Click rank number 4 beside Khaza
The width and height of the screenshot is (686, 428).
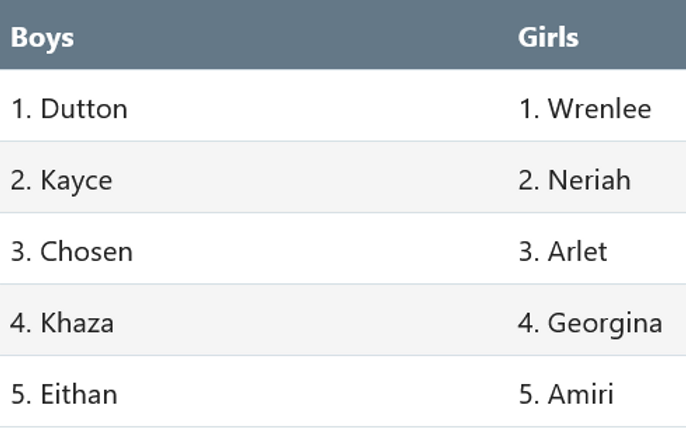[x=21, y=323]
